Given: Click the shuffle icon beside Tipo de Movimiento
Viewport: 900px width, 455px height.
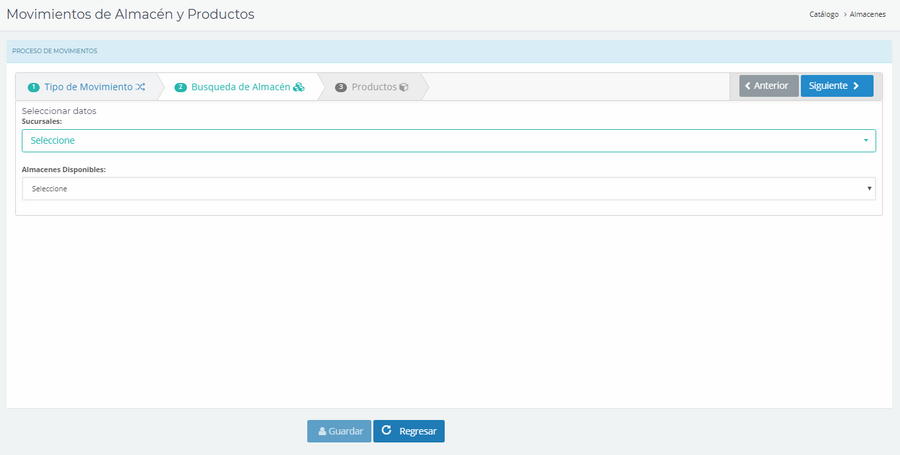Looking at the screenshot, I should tap(141, 87).
